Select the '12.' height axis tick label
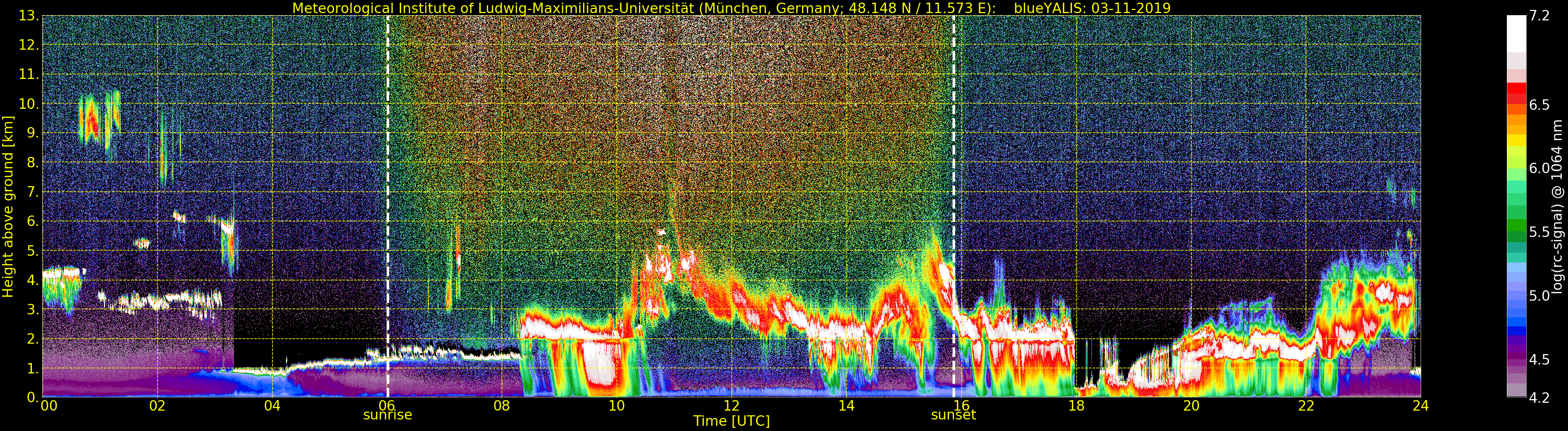 click(29, 45)
